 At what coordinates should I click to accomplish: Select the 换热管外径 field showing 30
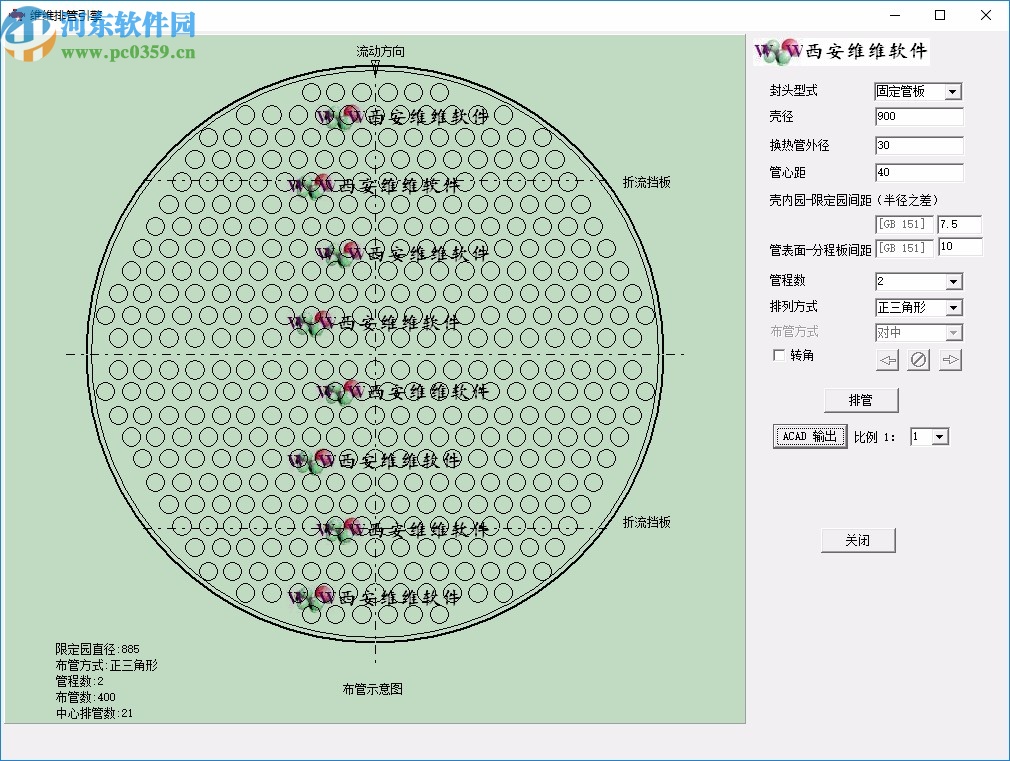(x=917, y=145)
